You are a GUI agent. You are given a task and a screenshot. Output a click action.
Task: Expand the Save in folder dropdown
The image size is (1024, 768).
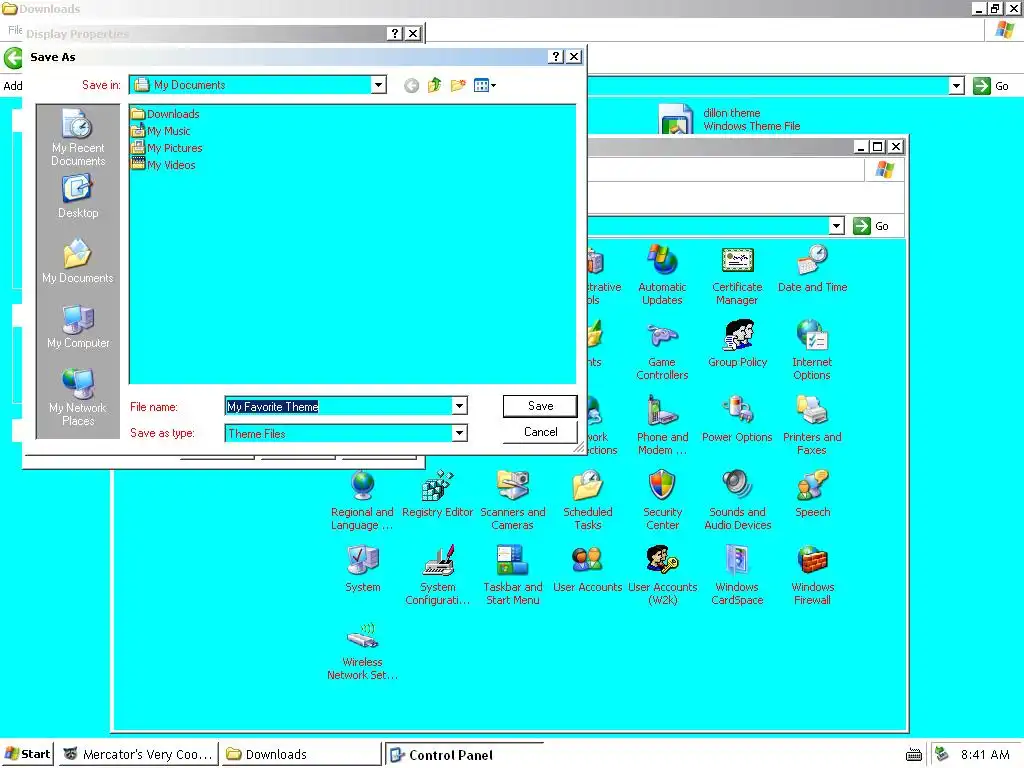(x=378, y=85)
